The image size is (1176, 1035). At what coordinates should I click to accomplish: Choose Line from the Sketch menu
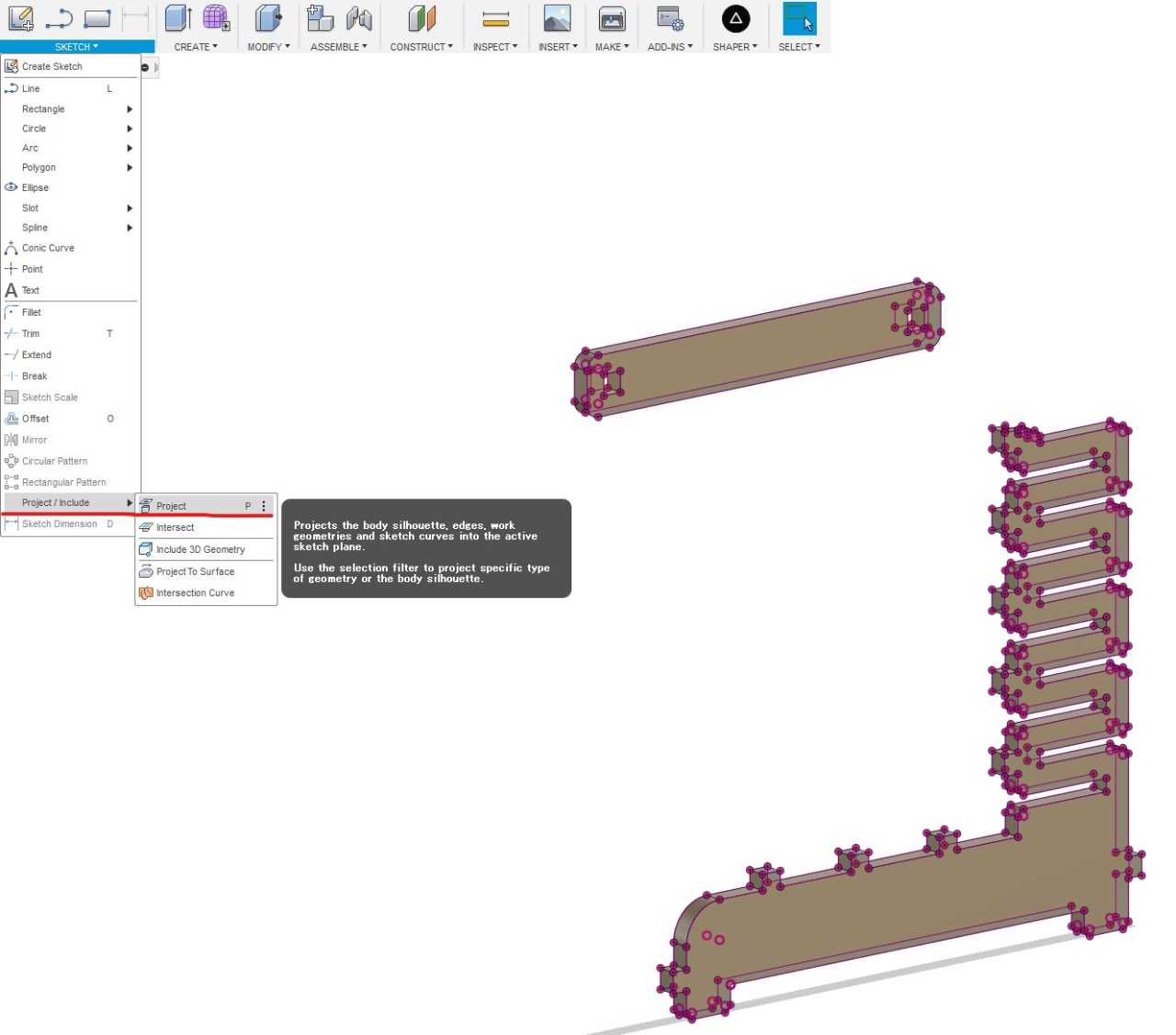click(71, 88)
